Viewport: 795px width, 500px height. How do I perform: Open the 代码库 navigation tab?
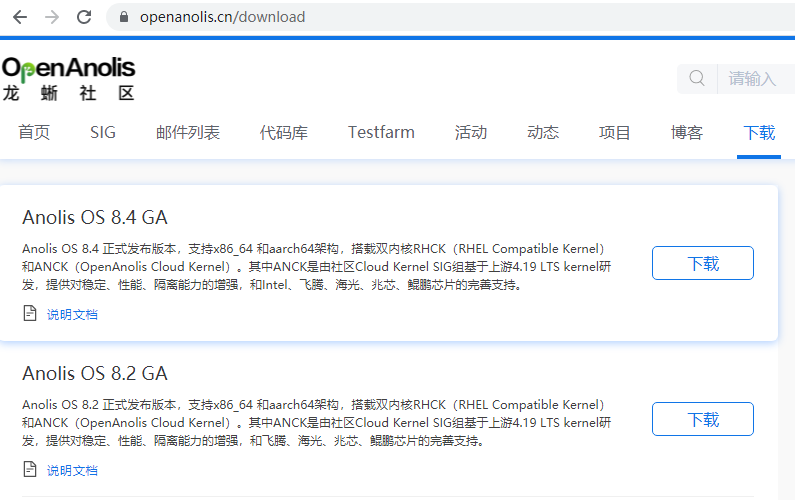[283, 132]
